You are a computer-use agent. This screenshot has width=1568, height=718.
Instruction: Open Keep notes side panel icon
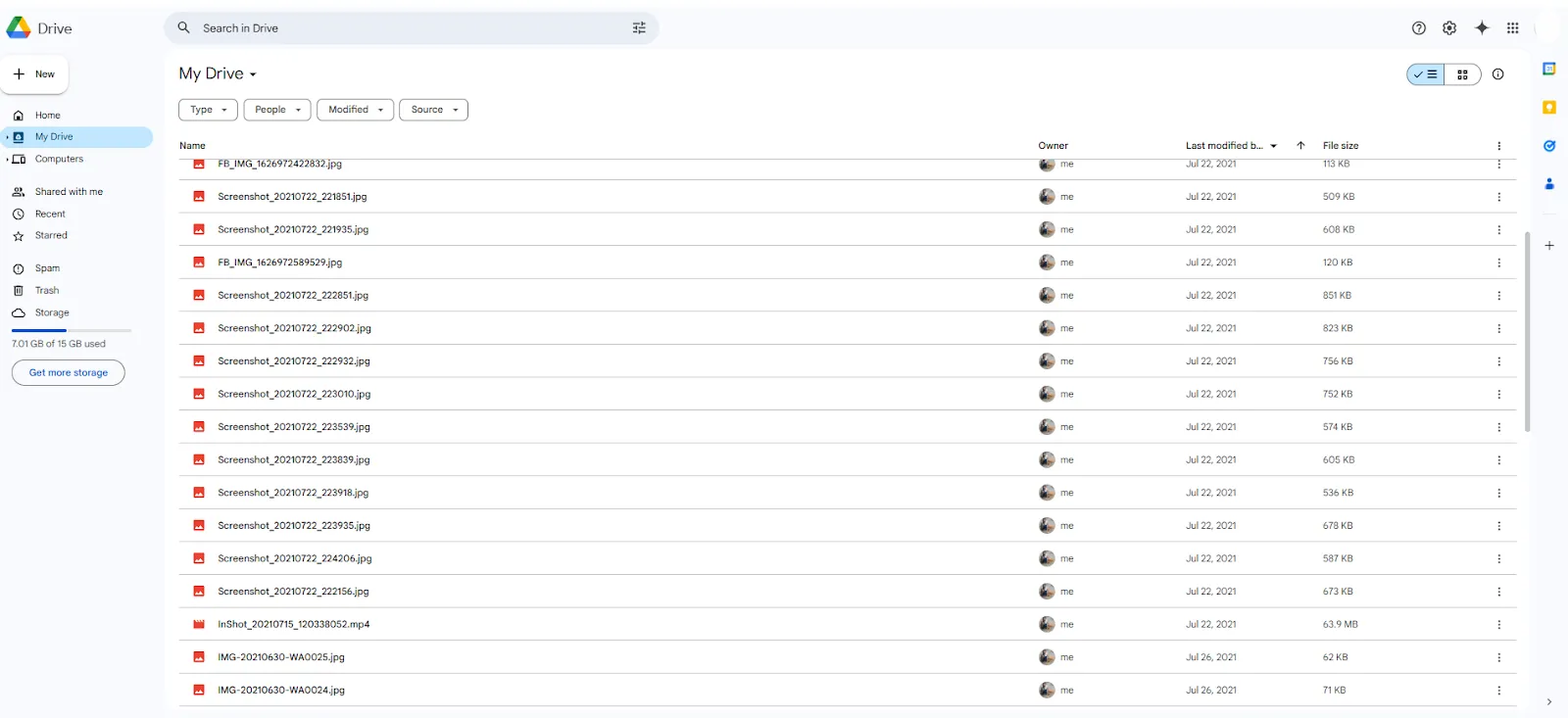point(1549,107)
